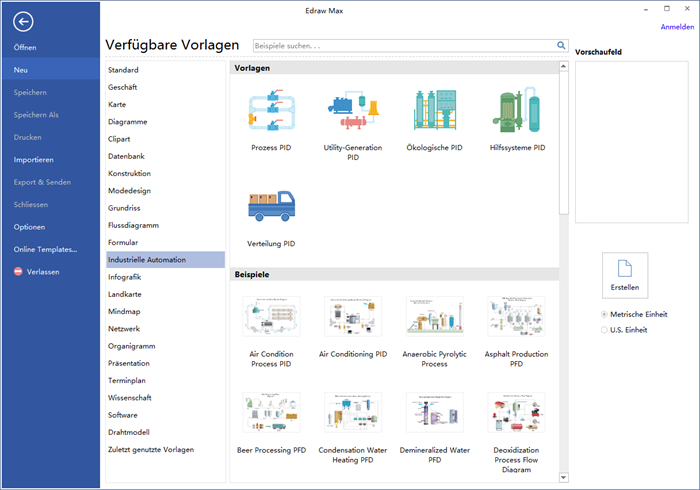Open the Optionen menu item
The height and width of the screenshot is (490, 700).
[30, 227]
